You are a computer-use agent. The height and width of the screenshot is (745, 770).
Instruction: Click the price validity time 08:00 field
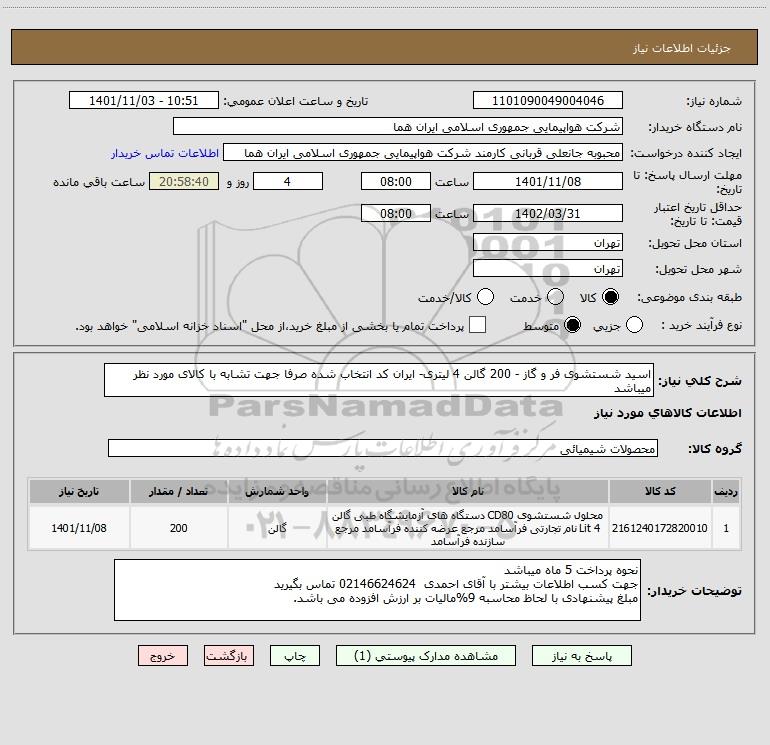(x=396, y=213)
